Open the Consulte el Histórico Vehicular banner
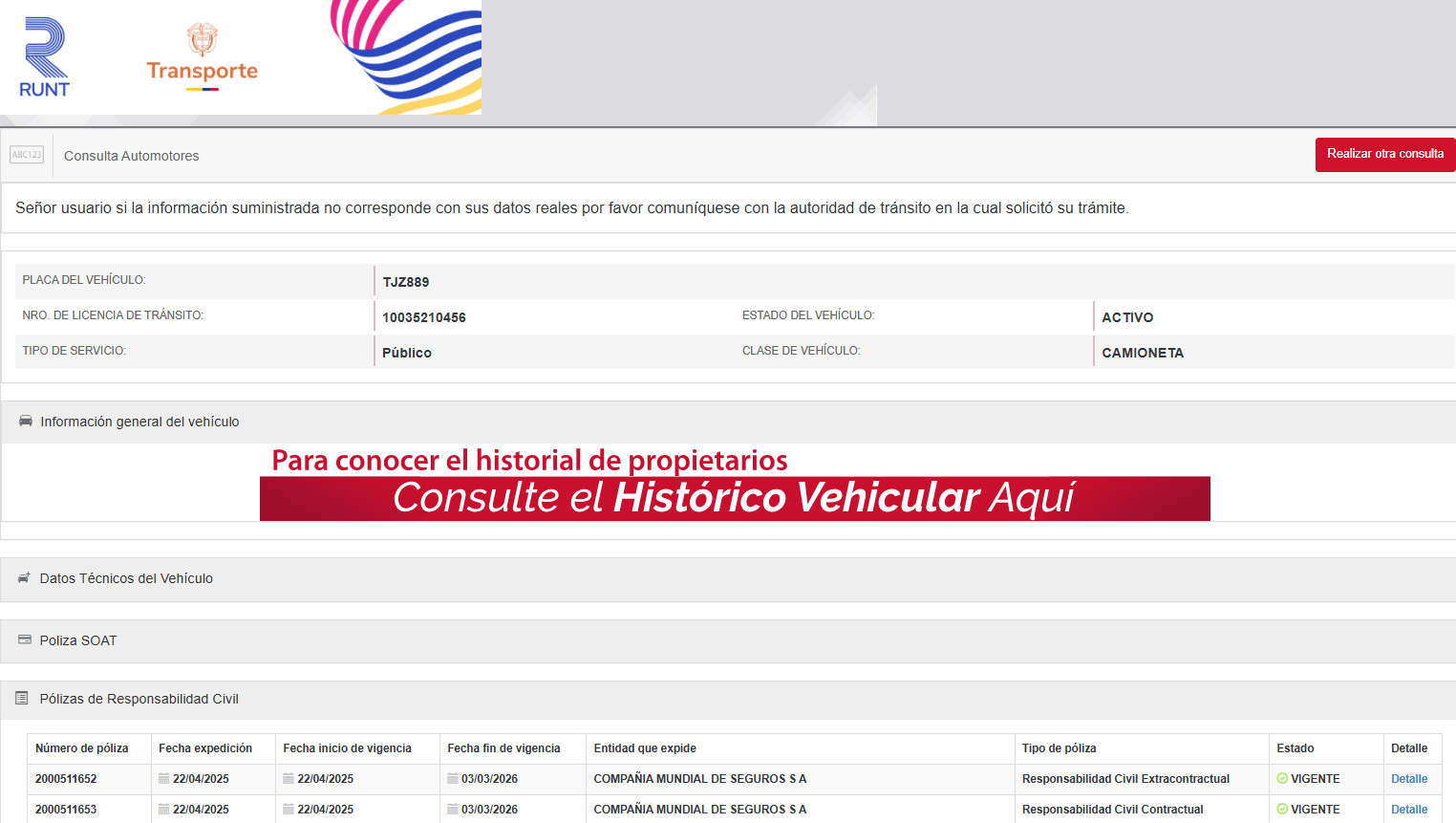 734,498
